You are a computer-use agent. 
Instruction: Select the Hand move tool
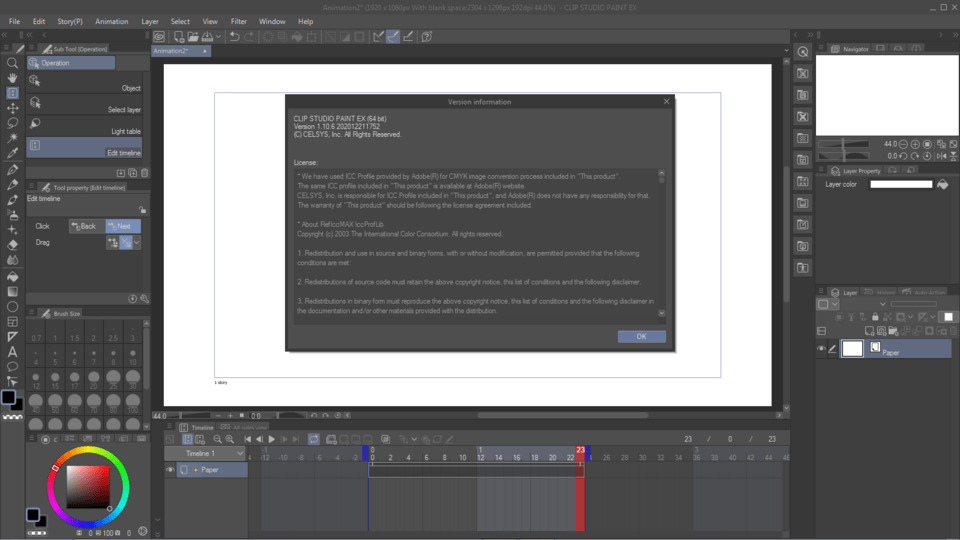(12, 78)
